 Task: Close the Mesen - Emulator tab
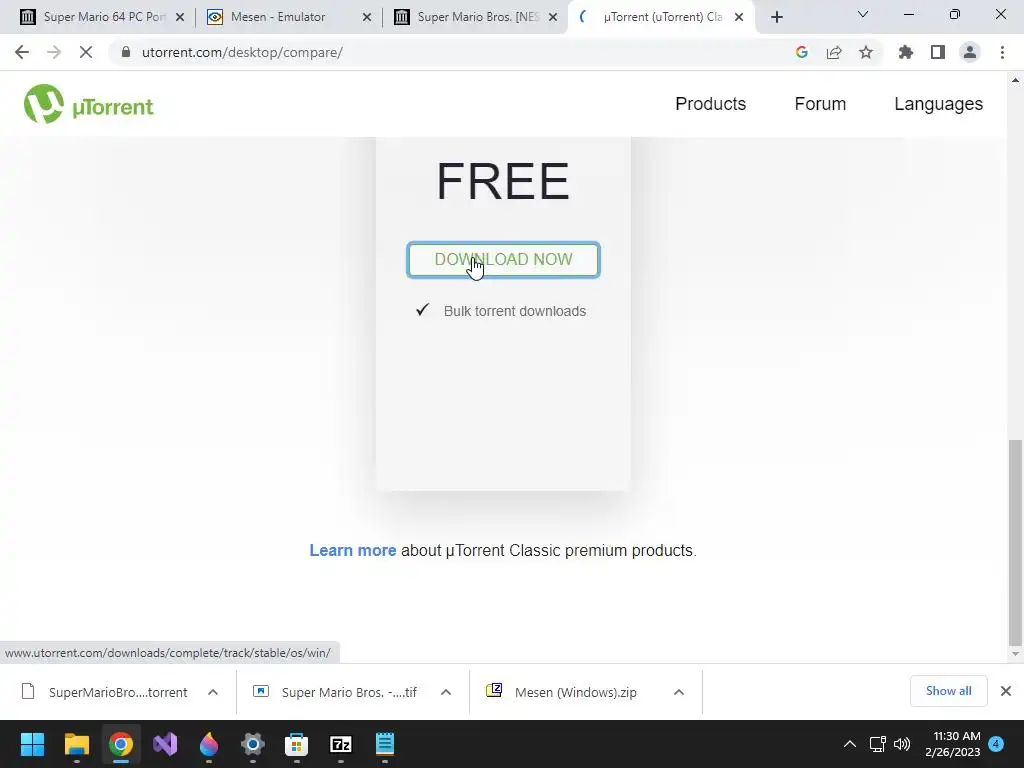point(367,17)
